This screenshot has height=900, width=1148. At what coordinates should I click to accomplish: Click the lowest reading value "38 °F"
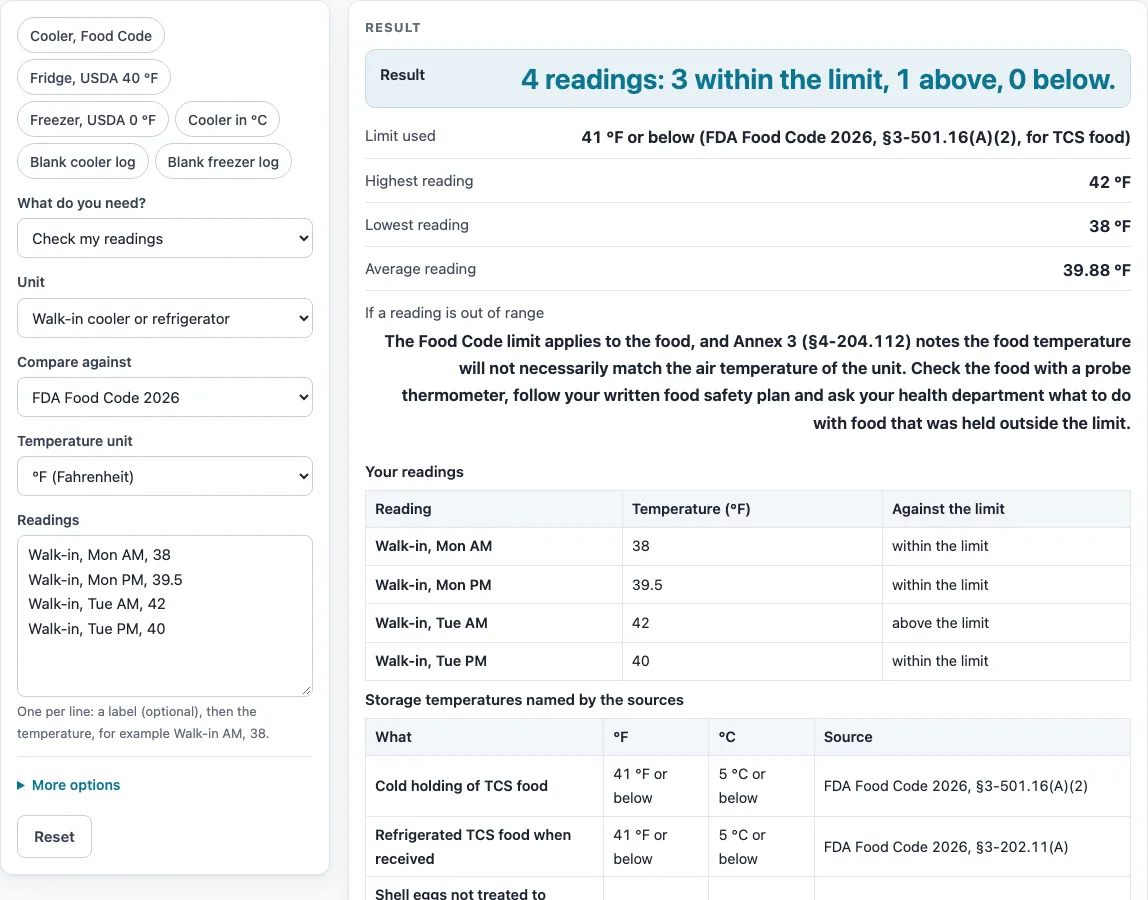pyautogui.click(x=1109, y=226)
